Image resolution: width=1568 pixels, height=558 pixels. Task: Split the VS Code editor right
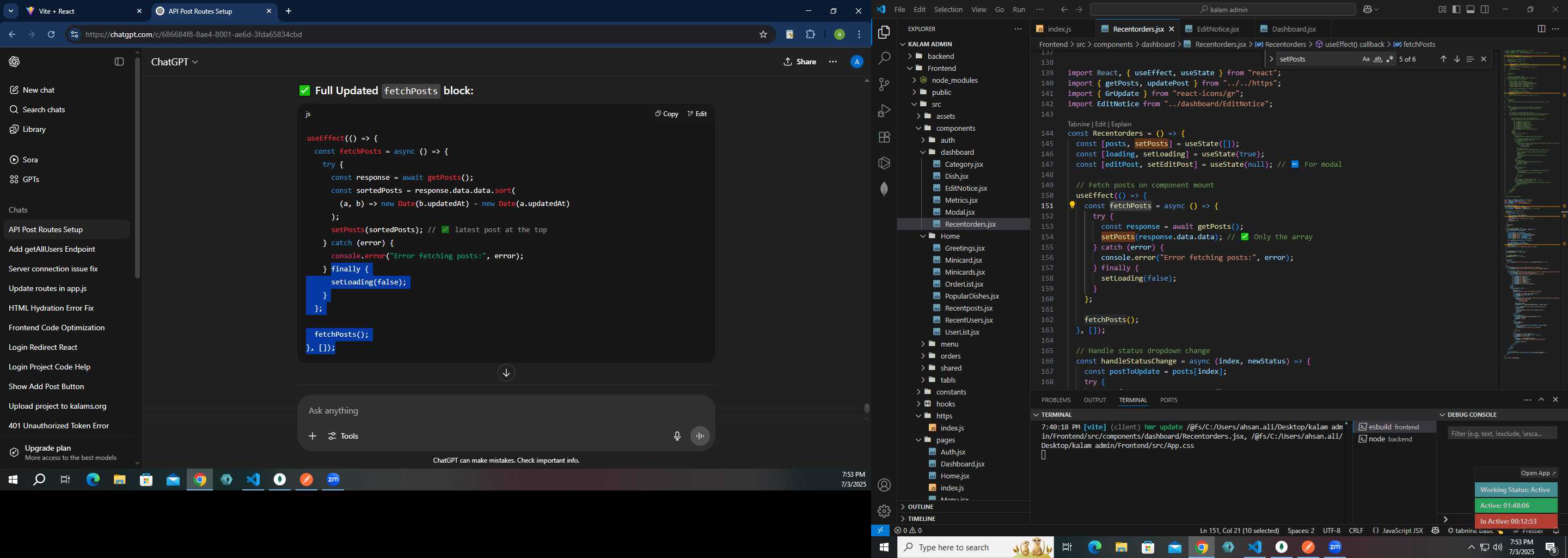[1541, 29]
